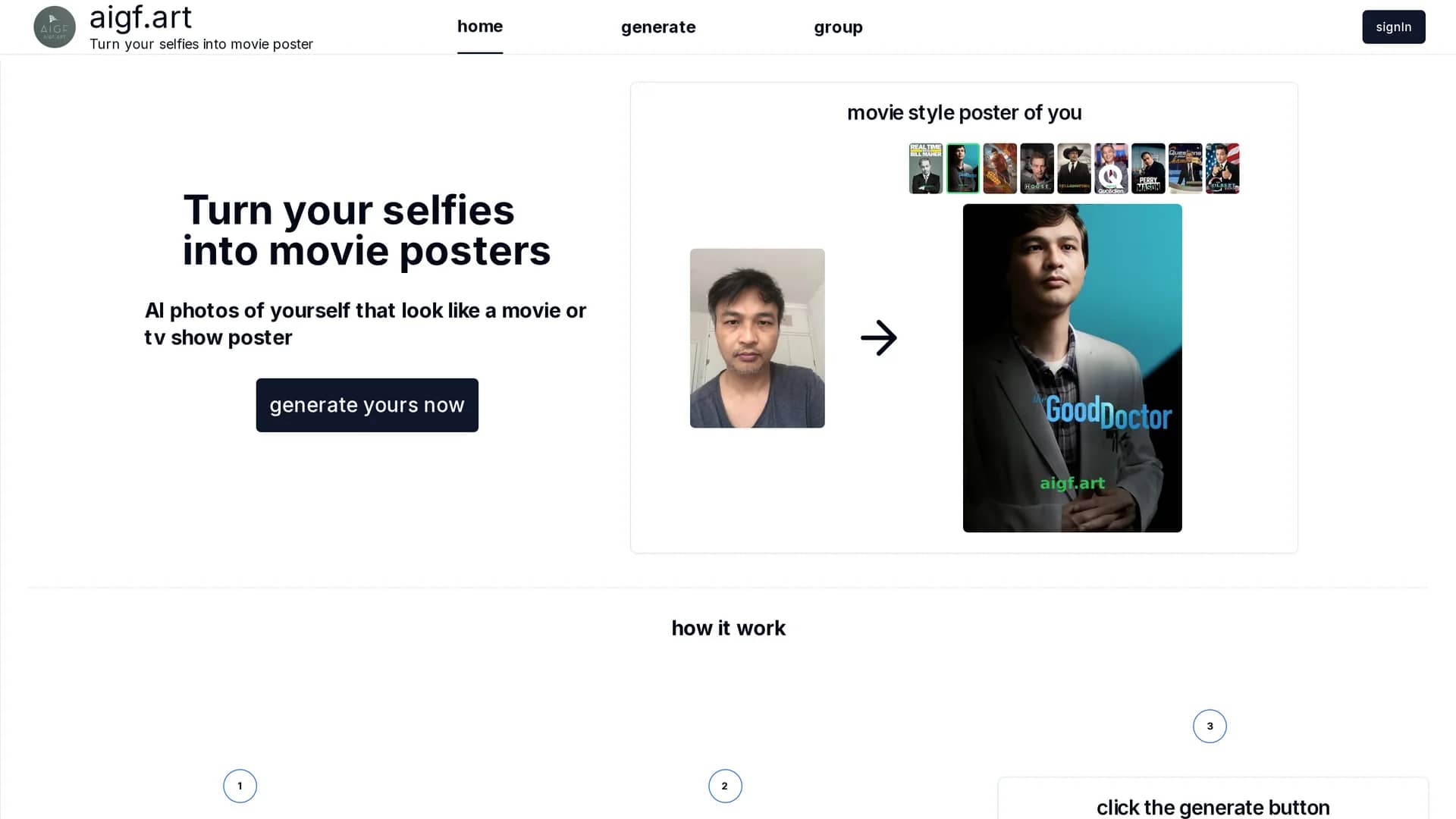Select the Questions quiz show poster thumbnail
This screenshot has width=1456, height=819.
tap(1185, 168)
